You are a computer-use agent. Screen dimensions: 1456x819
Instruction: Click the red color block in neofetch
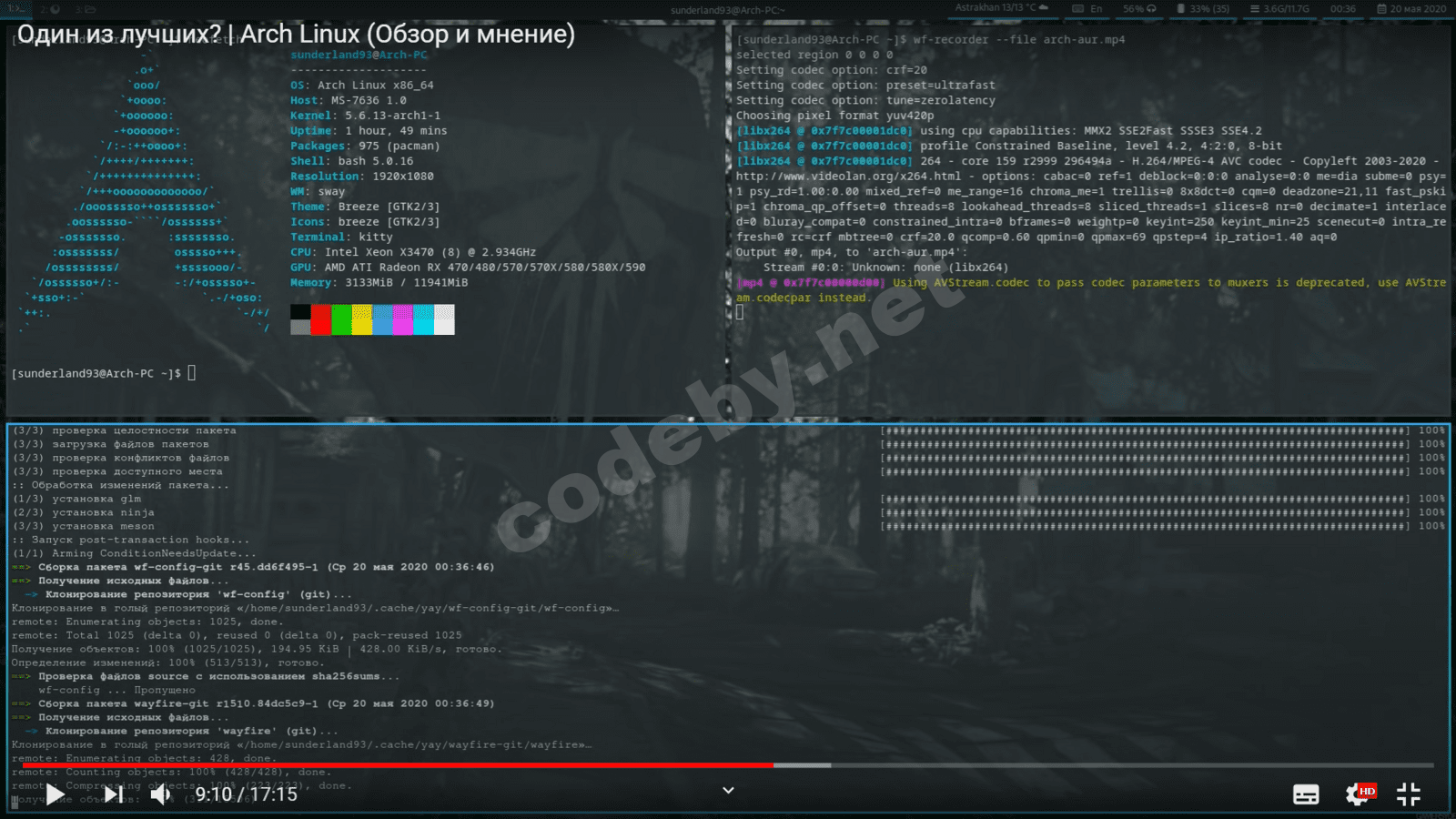[x=320, y=319]
